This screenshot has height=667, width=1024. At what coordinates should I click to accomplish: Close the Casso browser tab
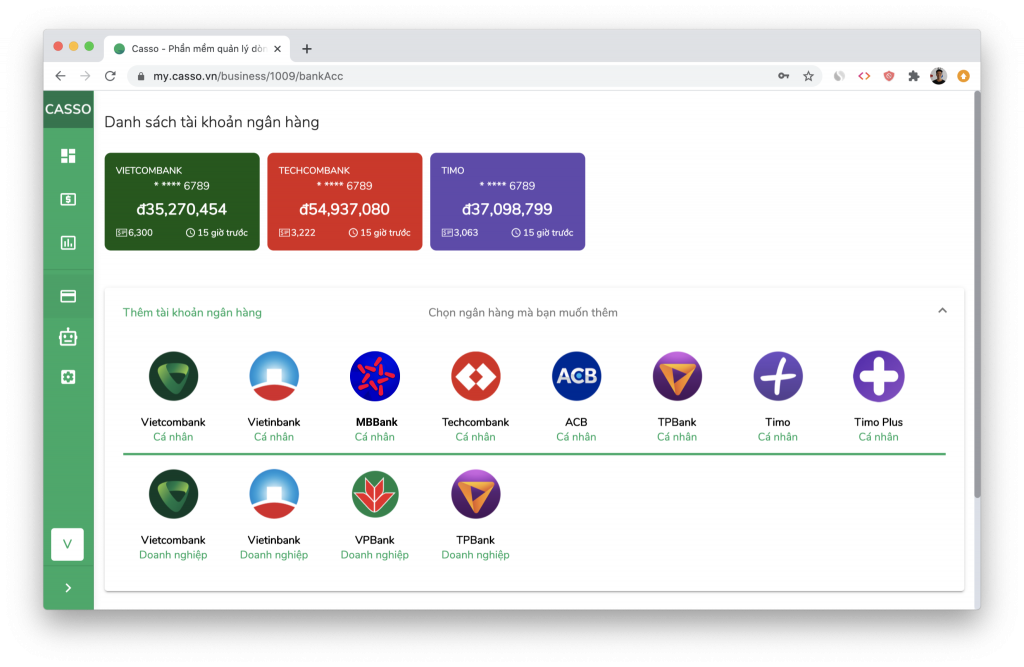[x=278, y=48]
